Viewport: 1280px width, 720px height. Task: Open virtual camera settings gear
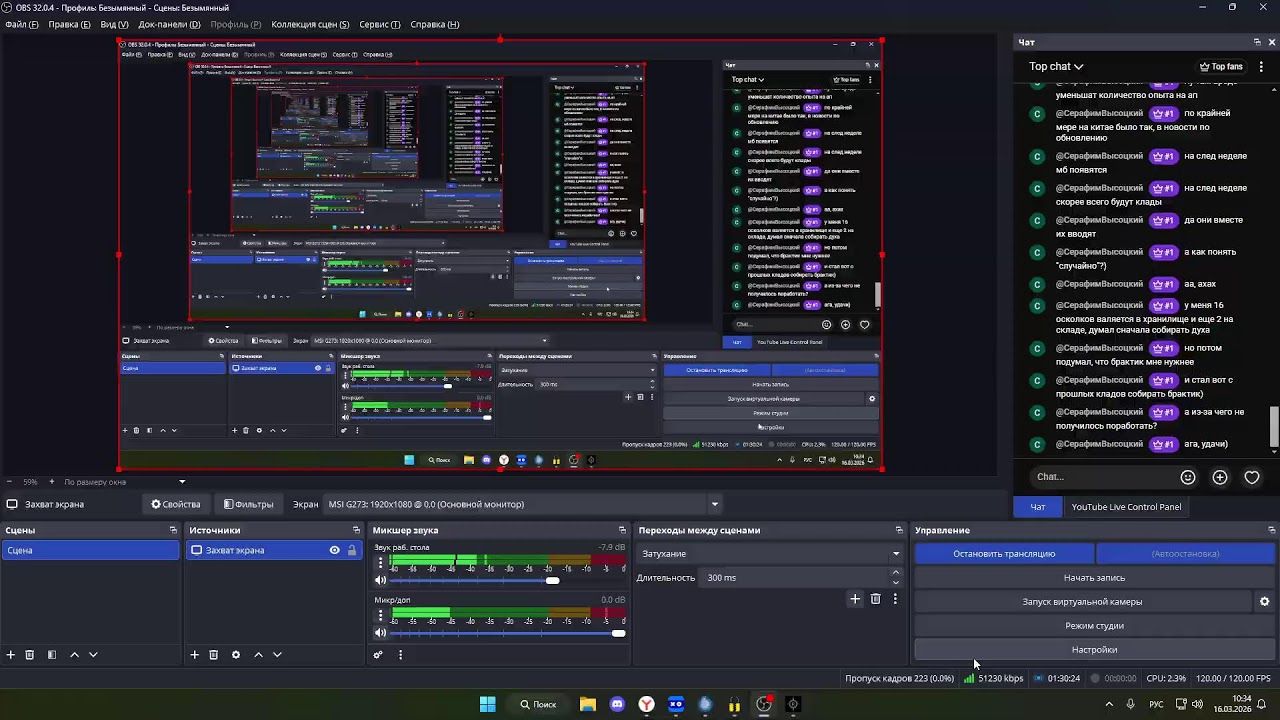pos(1264,602)
